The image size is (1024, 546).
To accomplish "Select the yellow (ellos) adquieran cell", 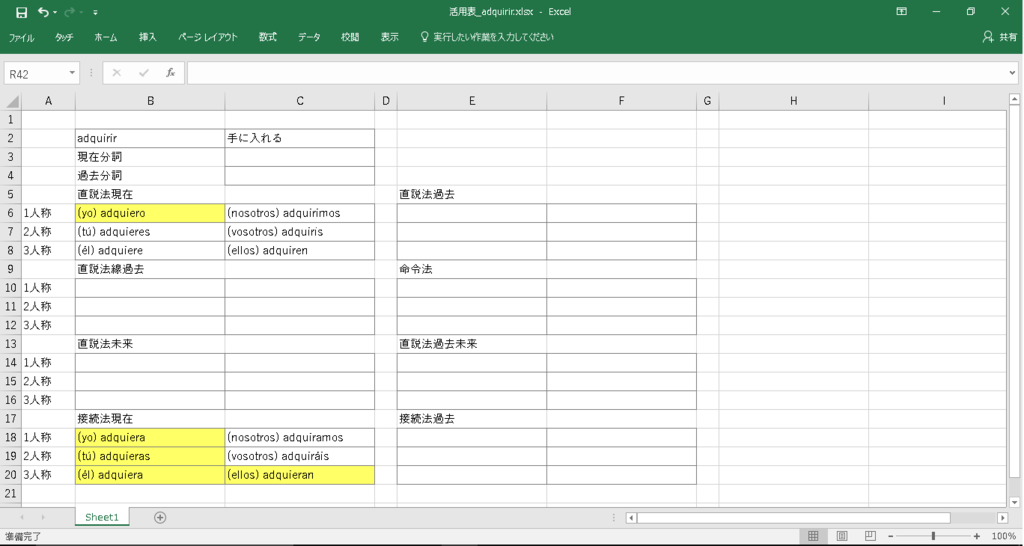I will pos(300,475).
